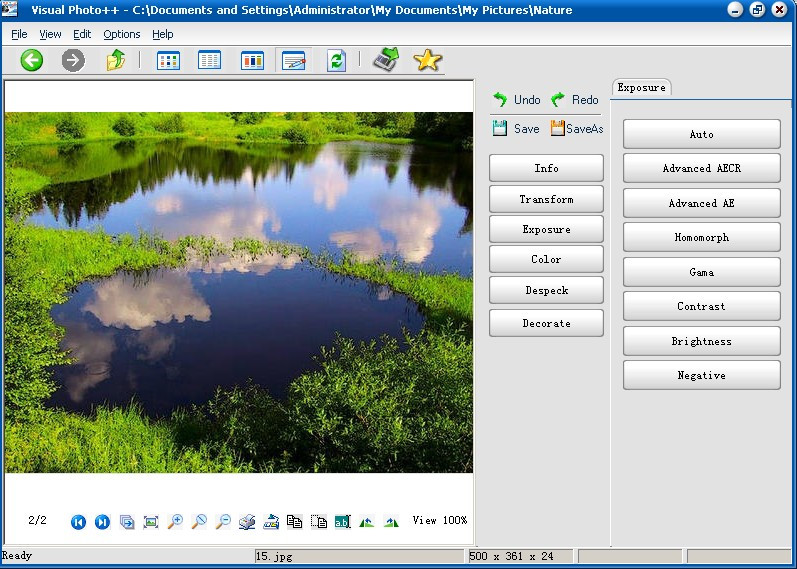This screenshot has height=569, width=797.
Task: Open the View menu
Action: (x=50, y=34)
